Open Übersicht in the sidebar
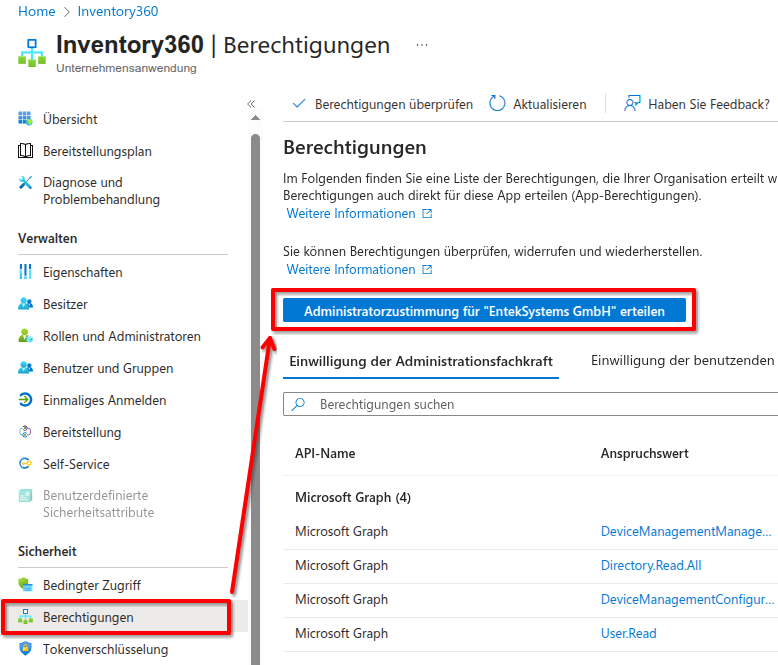This screenshot has width=778, height=665. 70,119
